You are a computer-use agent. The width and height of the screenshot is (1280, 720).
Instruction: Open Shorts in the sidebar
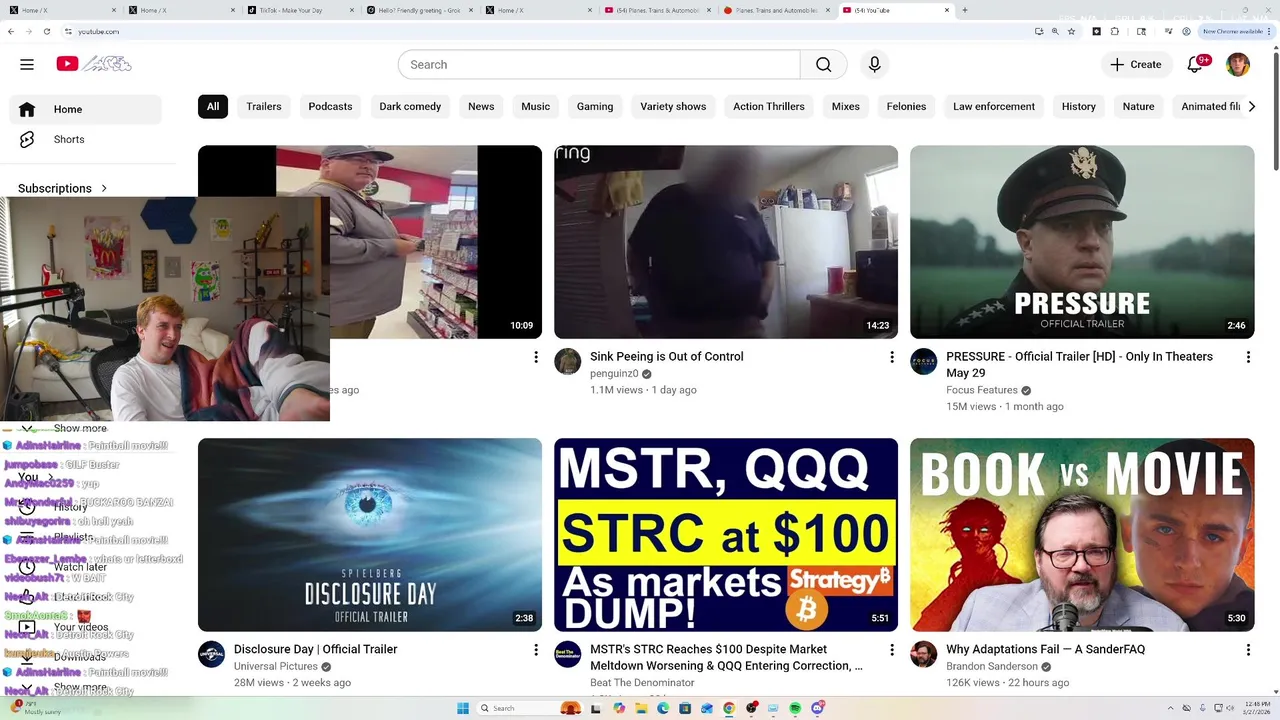point(85,139)
